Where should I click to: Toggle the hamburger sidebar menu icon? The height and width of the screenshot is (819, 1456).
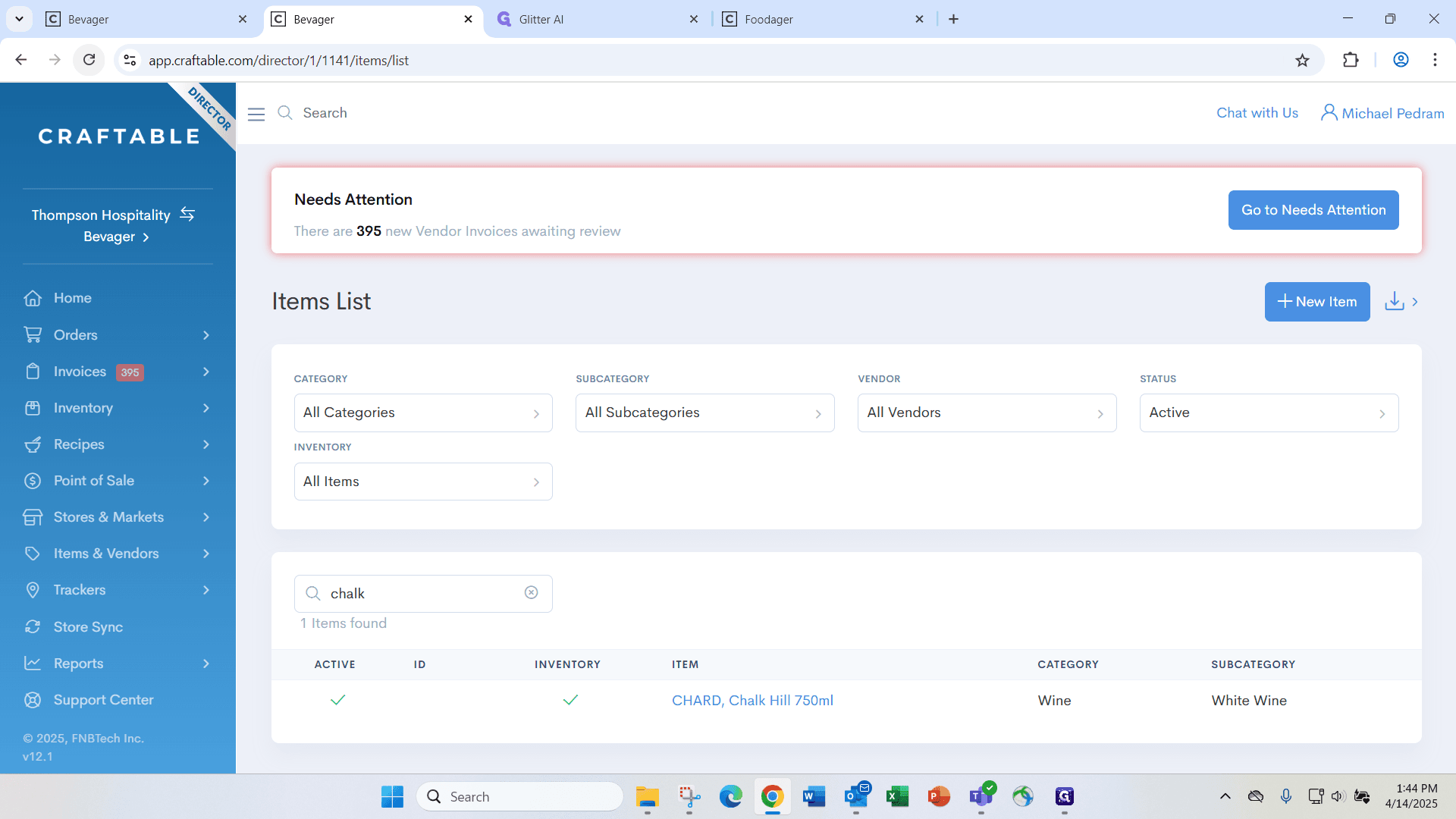(256, 114)
